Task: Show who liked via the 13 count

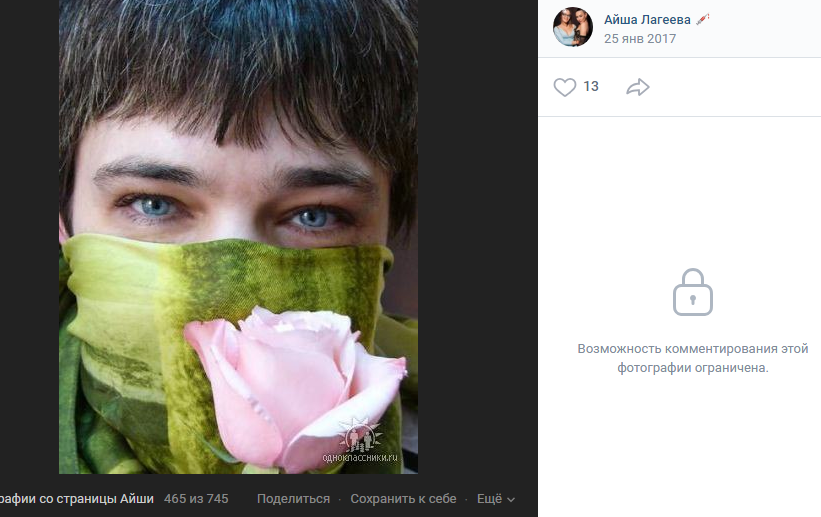Action: pos(591,86)
